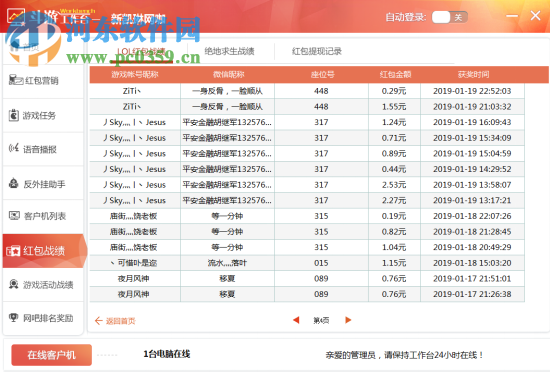The width and height of the screenshot is (550, 375).
Task: Minimize the window
Action: tap(512, 16)
